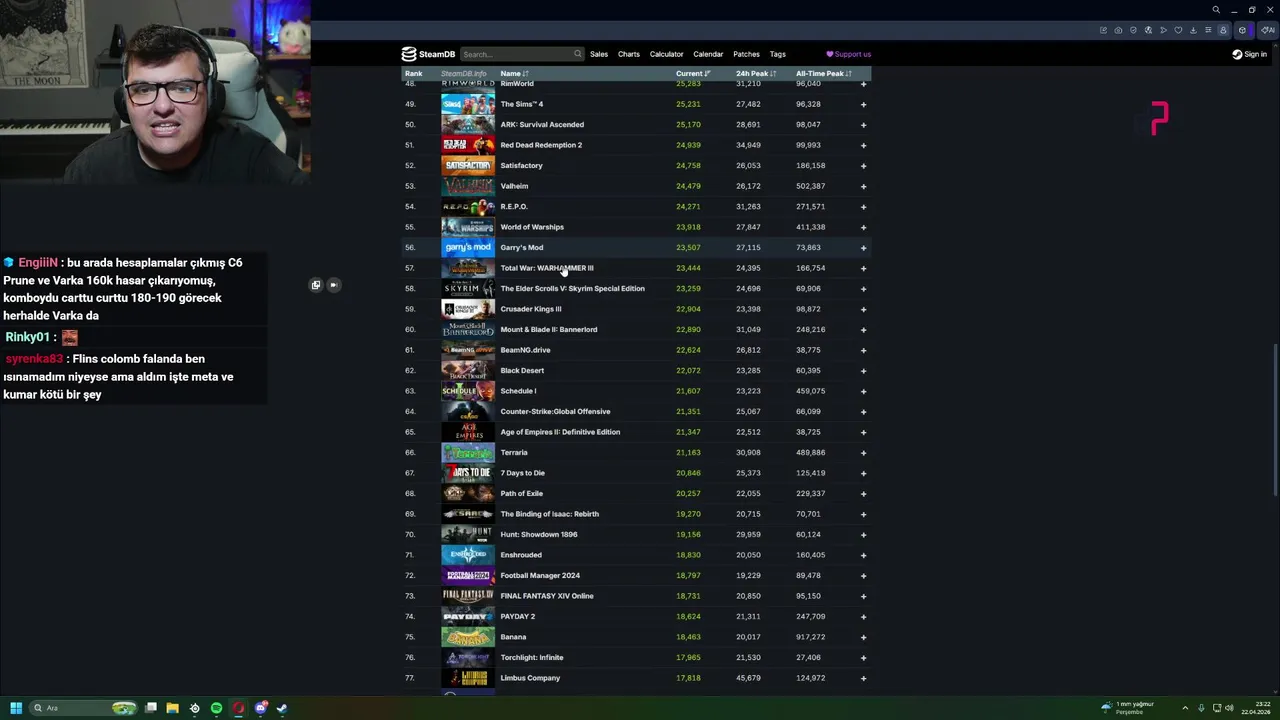The image size is (1280, 720).
Task: Open the Sales menu item
Action: pos(599,54)
